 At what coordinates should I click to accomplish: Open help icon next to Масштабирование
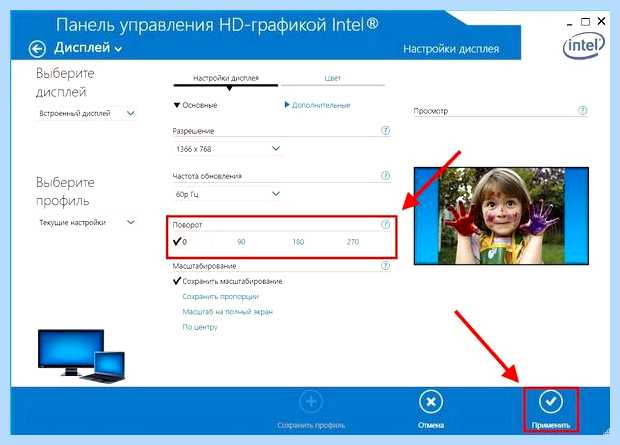385,266
